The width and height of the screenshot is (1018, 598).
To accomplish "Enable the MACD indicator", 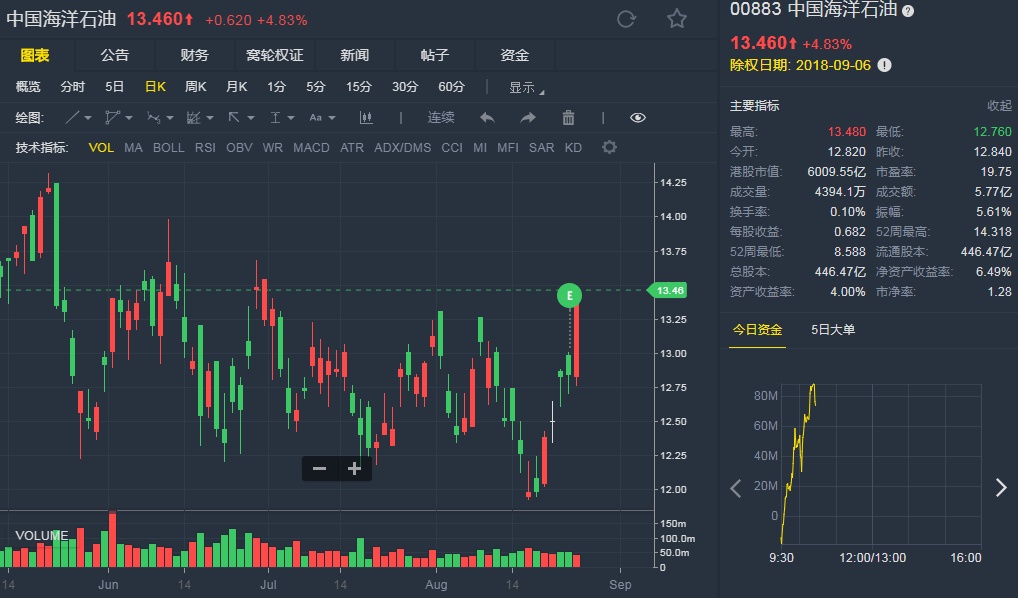I will coord(311,147).
